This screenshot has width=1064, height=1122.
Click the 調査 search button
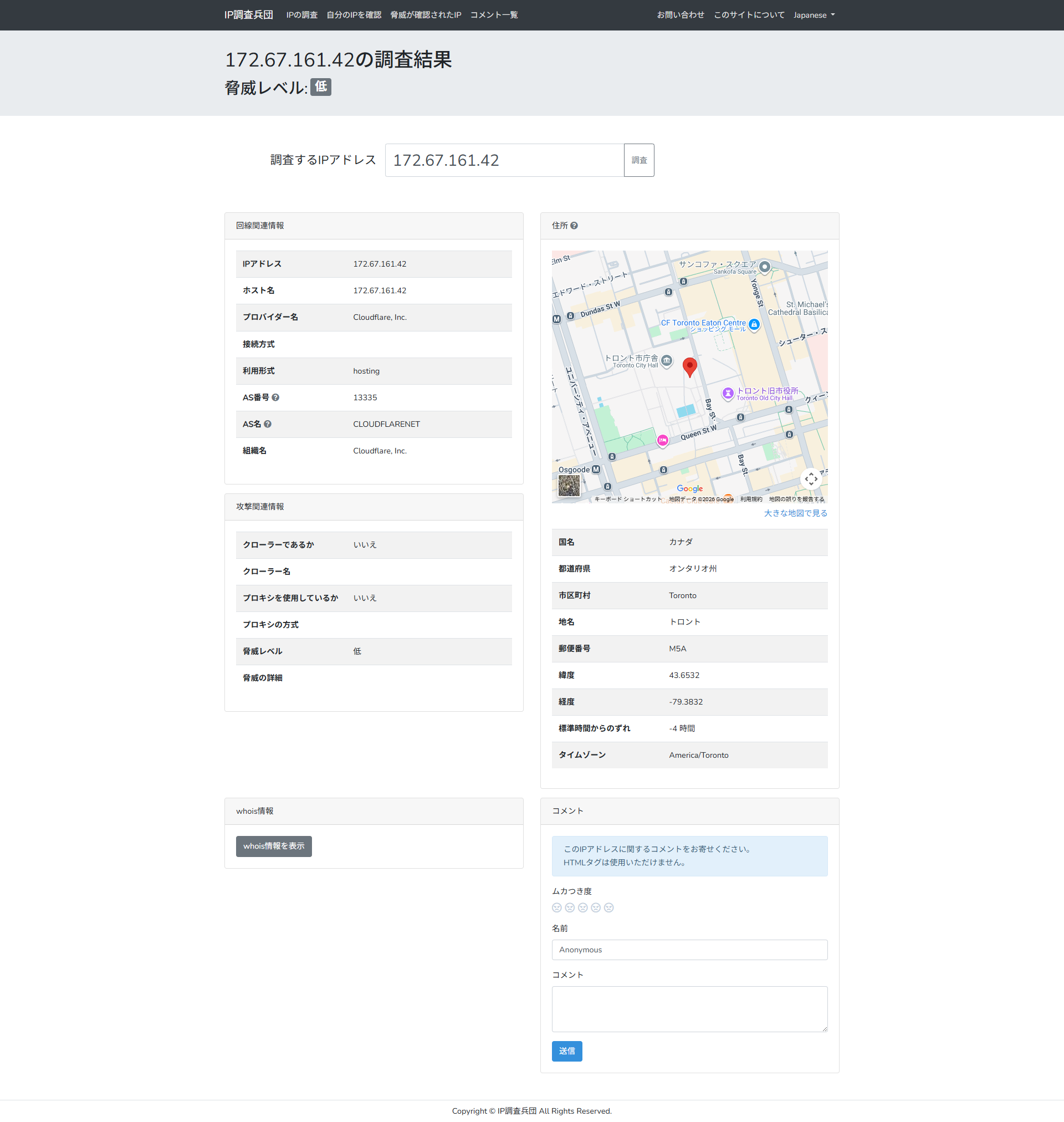(x=639, y=161)
